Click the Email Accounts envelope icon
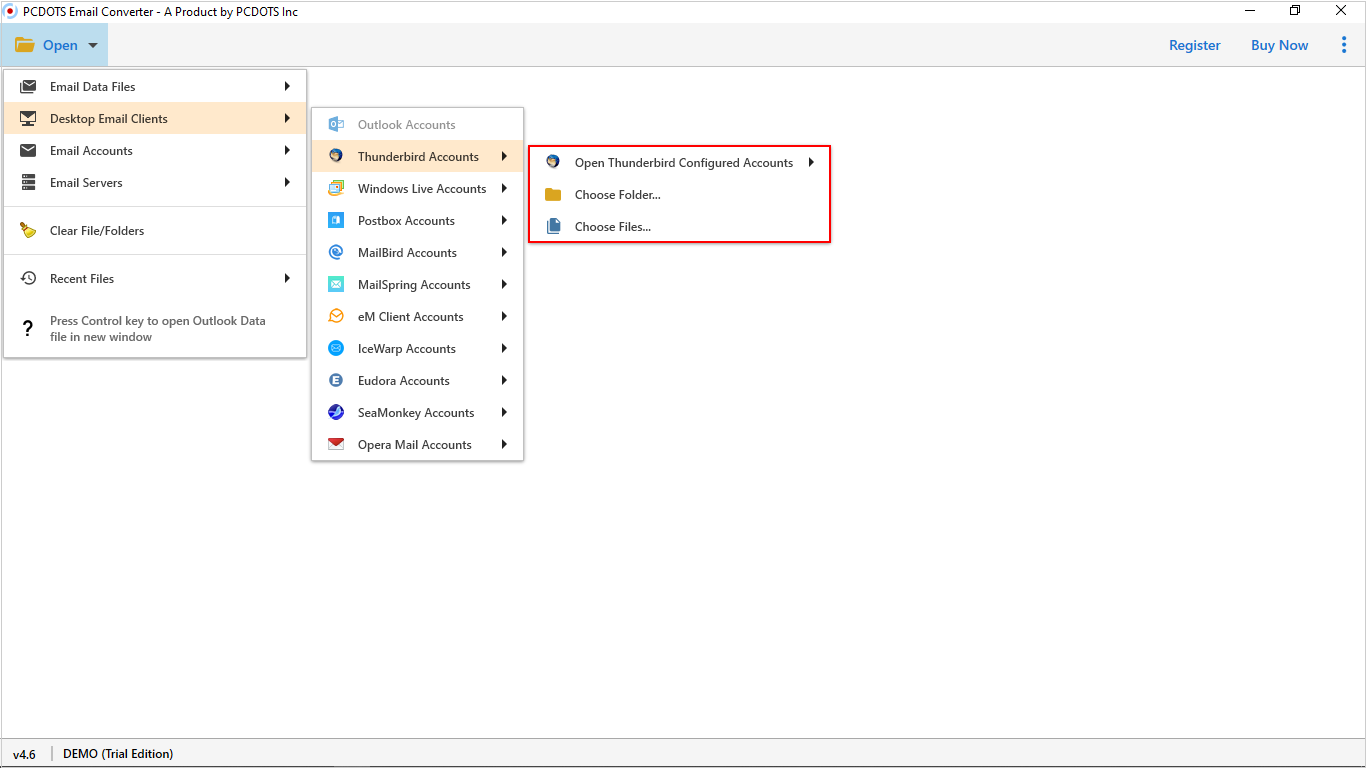The image size is (1366, 768). click(x=29, y=151)
